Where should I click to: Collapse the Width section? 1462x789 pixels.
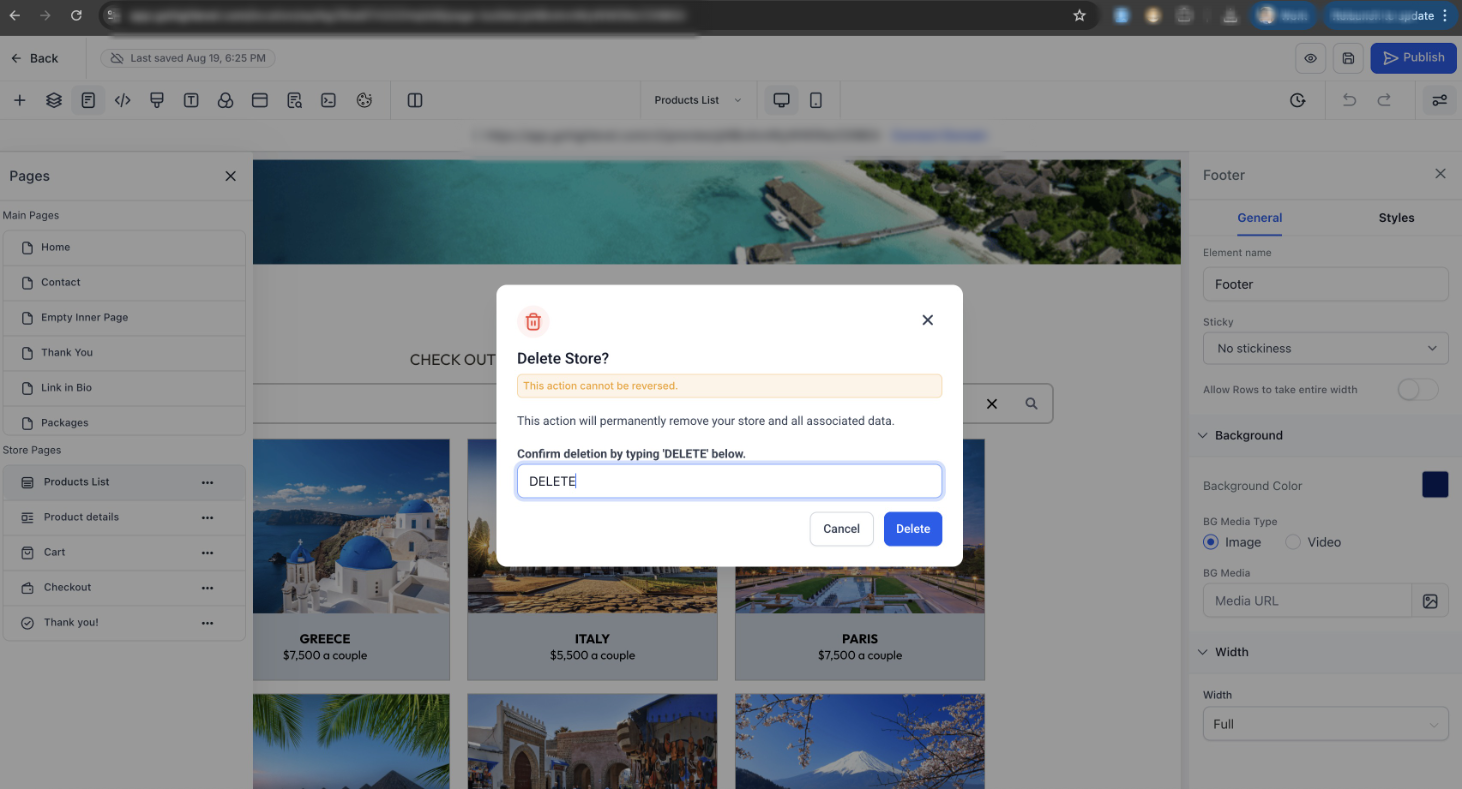1203,652
